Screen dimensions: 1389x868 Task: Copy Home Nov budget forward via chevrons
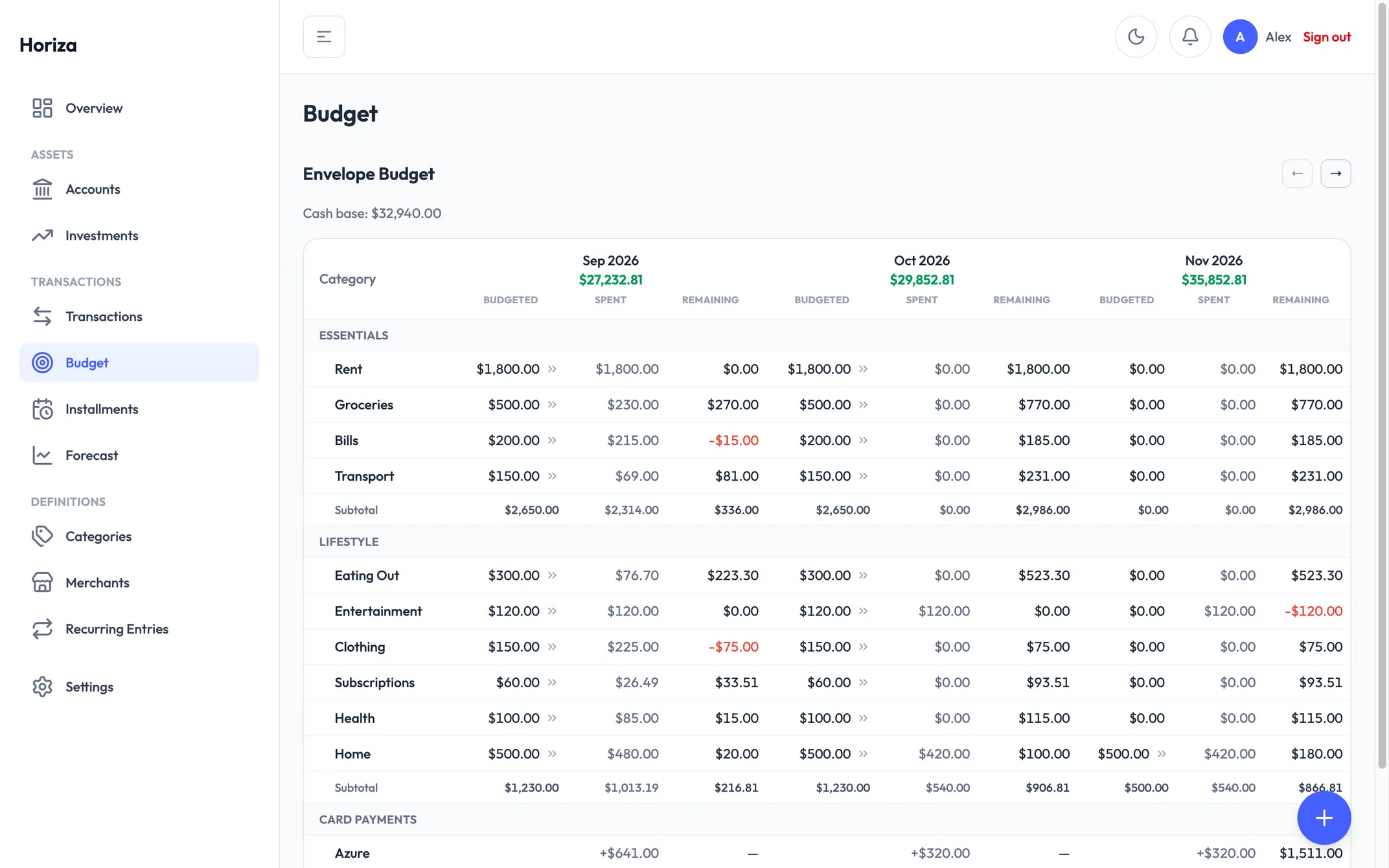point(1162,754)
